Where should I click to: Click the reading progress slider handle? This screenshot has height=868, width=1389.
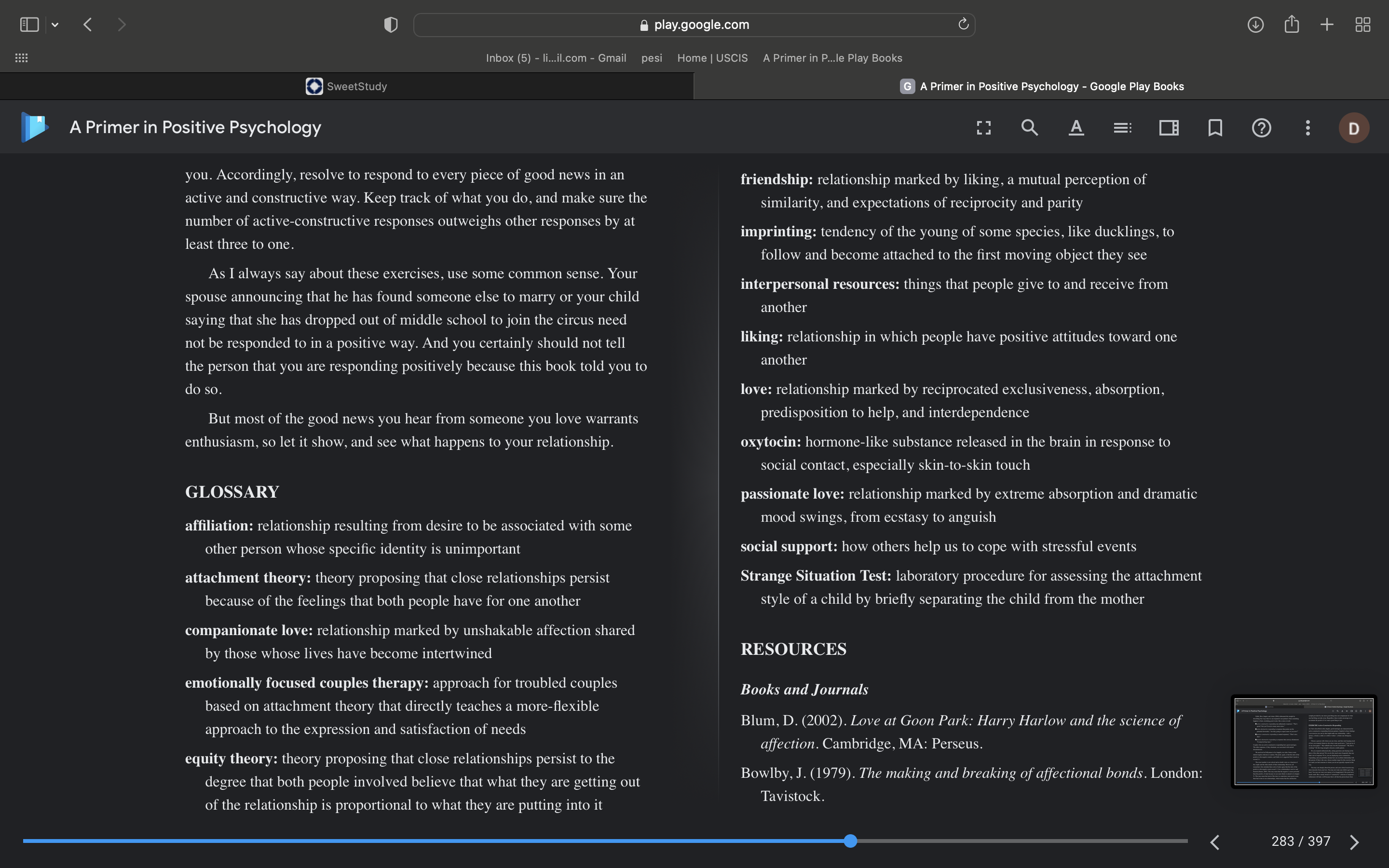pyautogui.click(x=851, y=841)
